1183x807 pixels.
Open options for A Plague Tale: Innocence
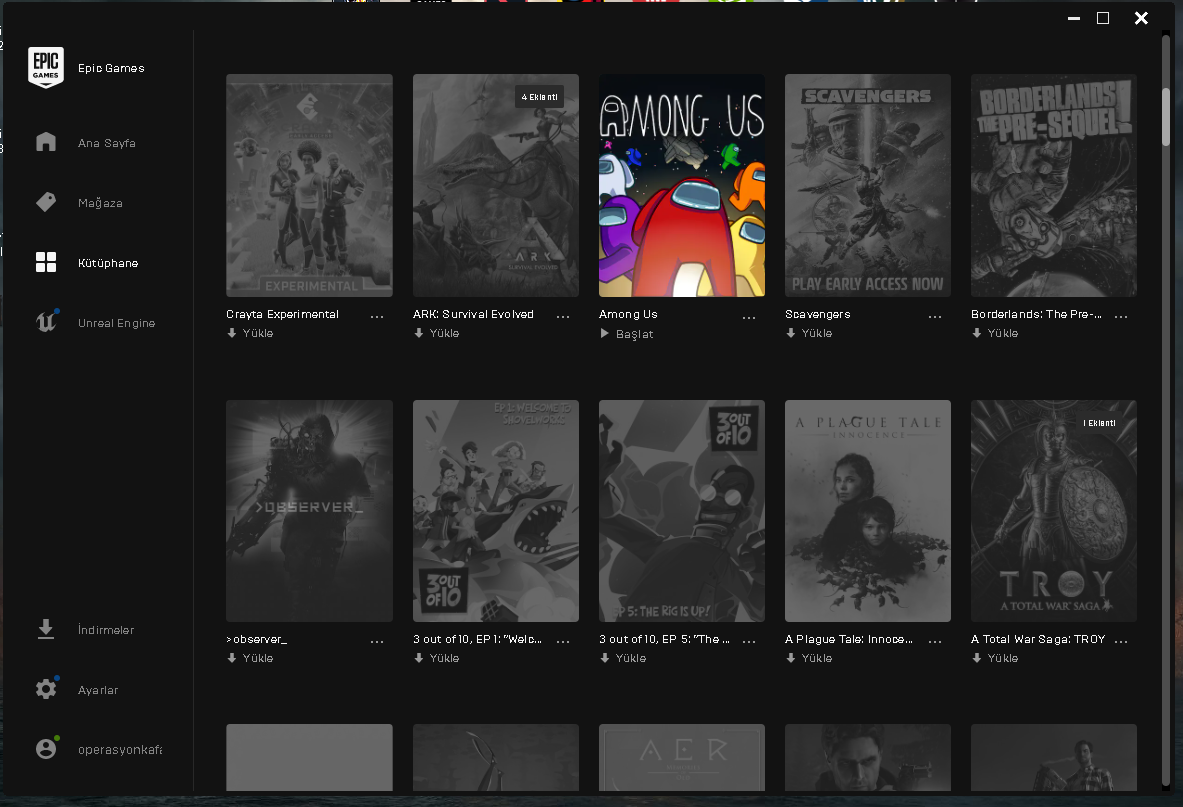[x=935, y=642]
